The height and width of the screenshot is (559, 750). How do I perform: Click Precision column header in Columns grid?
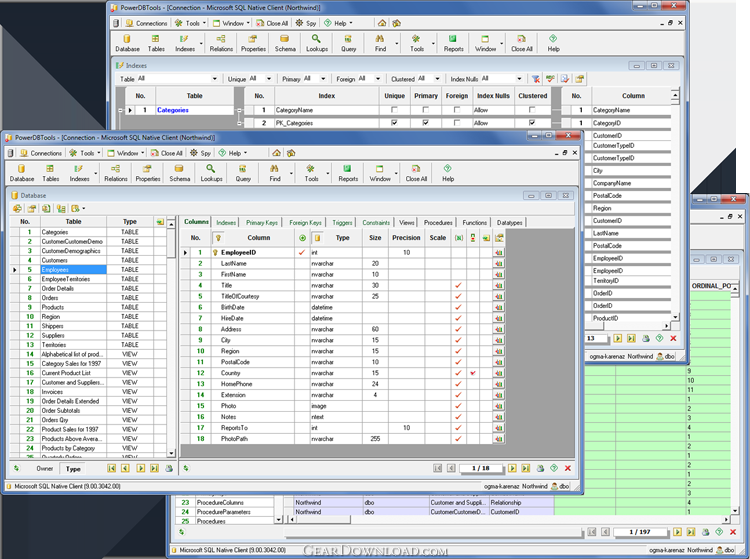coord(406,238)
